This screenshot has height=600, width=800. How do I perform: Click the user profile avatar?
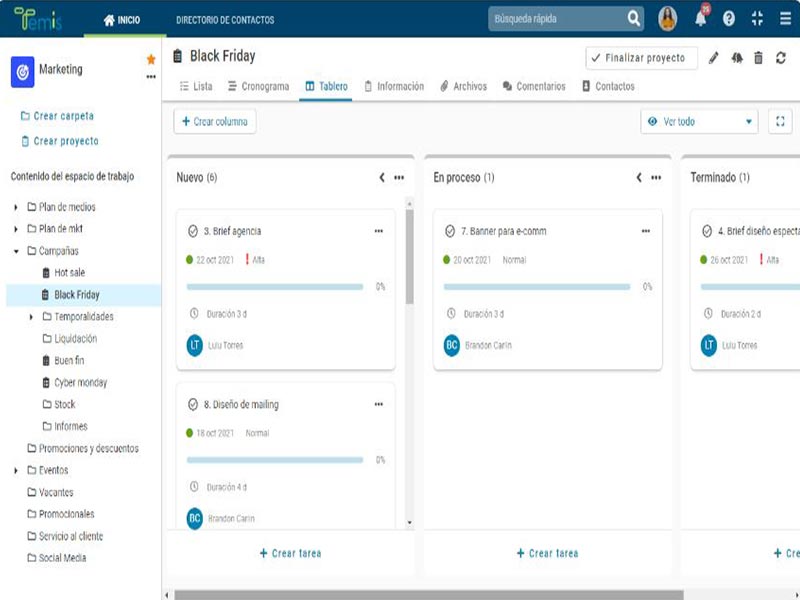[667, 19]
